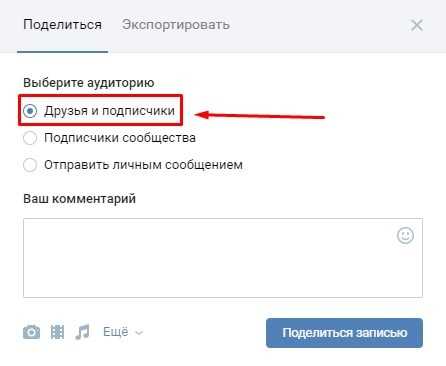446x366 pixels.
Task: Attach a photo with the camera icon
Action: [32, 332]
